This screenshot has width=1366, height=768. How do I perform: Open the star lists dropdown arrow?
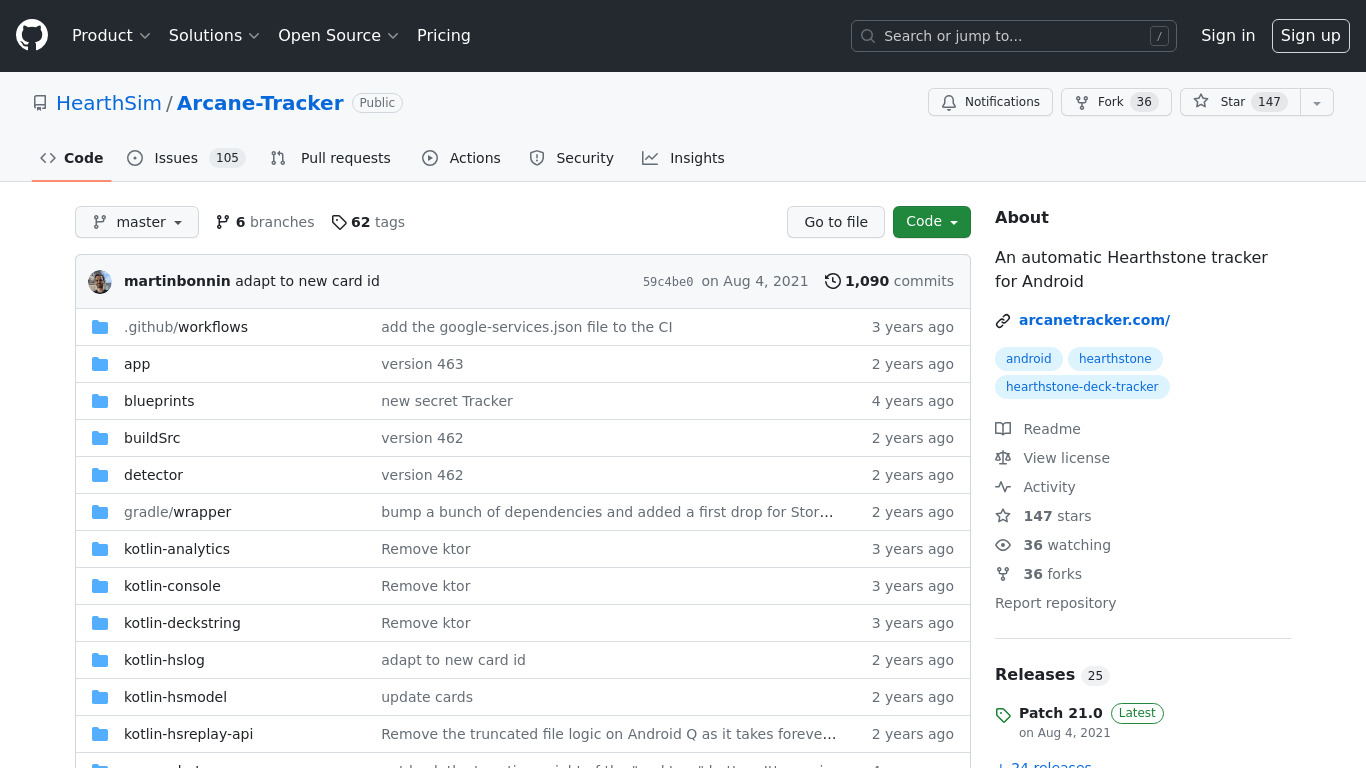pyautogui.click(x=1317, y=102)
